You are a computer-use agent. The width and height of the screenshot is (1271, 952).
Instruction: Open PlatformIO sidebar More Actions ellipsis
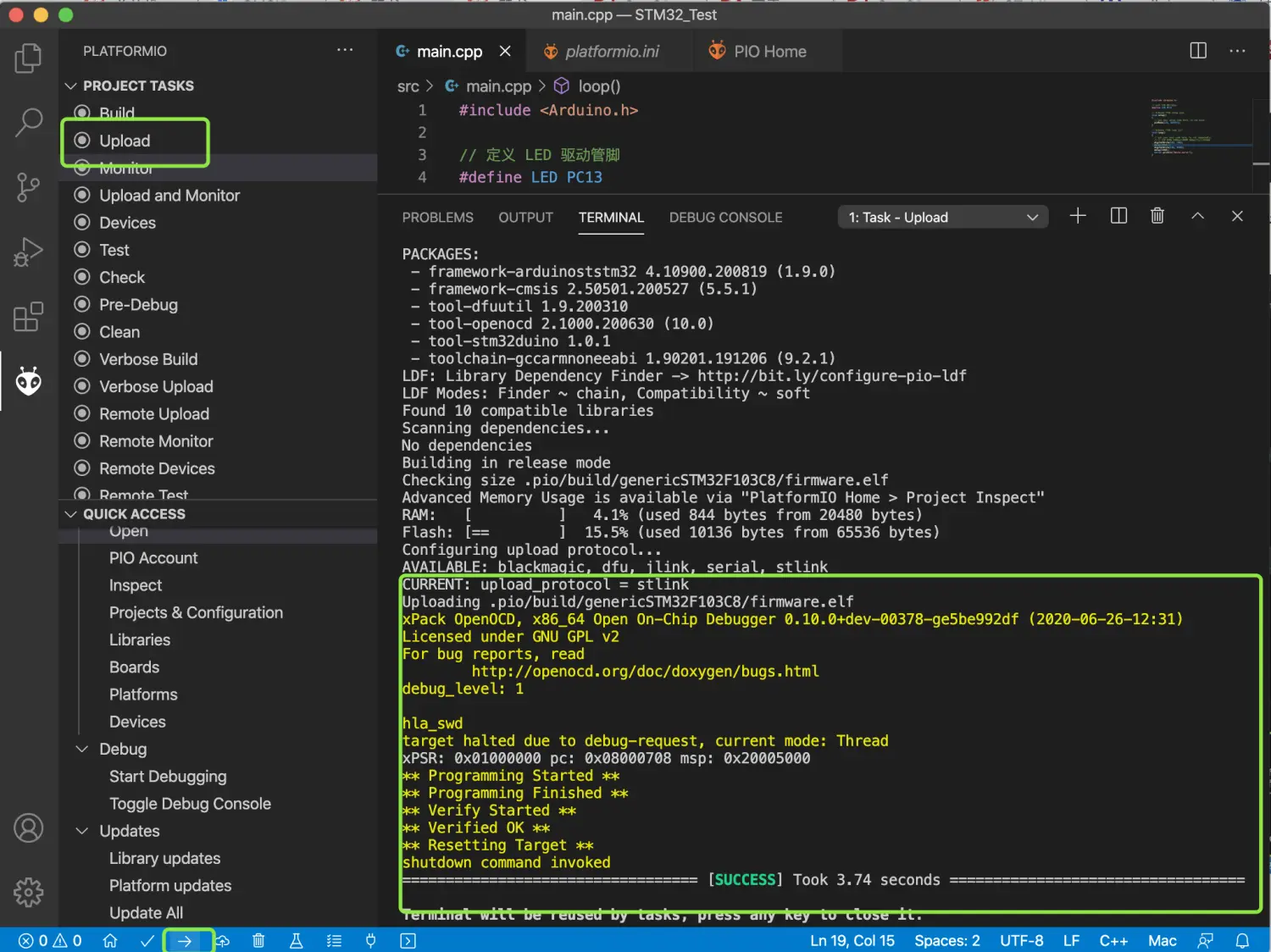point(345,50)
